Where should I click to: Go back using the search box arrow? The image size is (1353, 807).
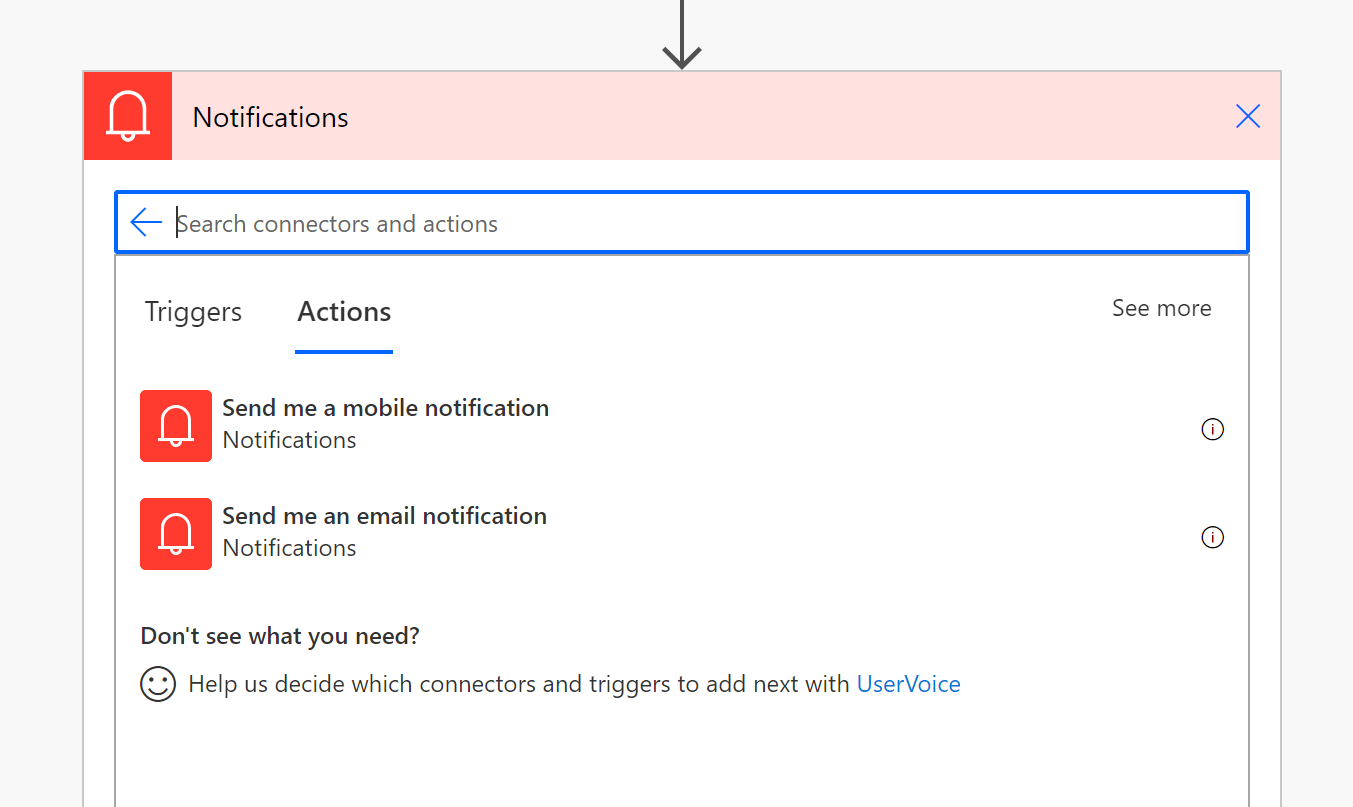pos(146,222)
